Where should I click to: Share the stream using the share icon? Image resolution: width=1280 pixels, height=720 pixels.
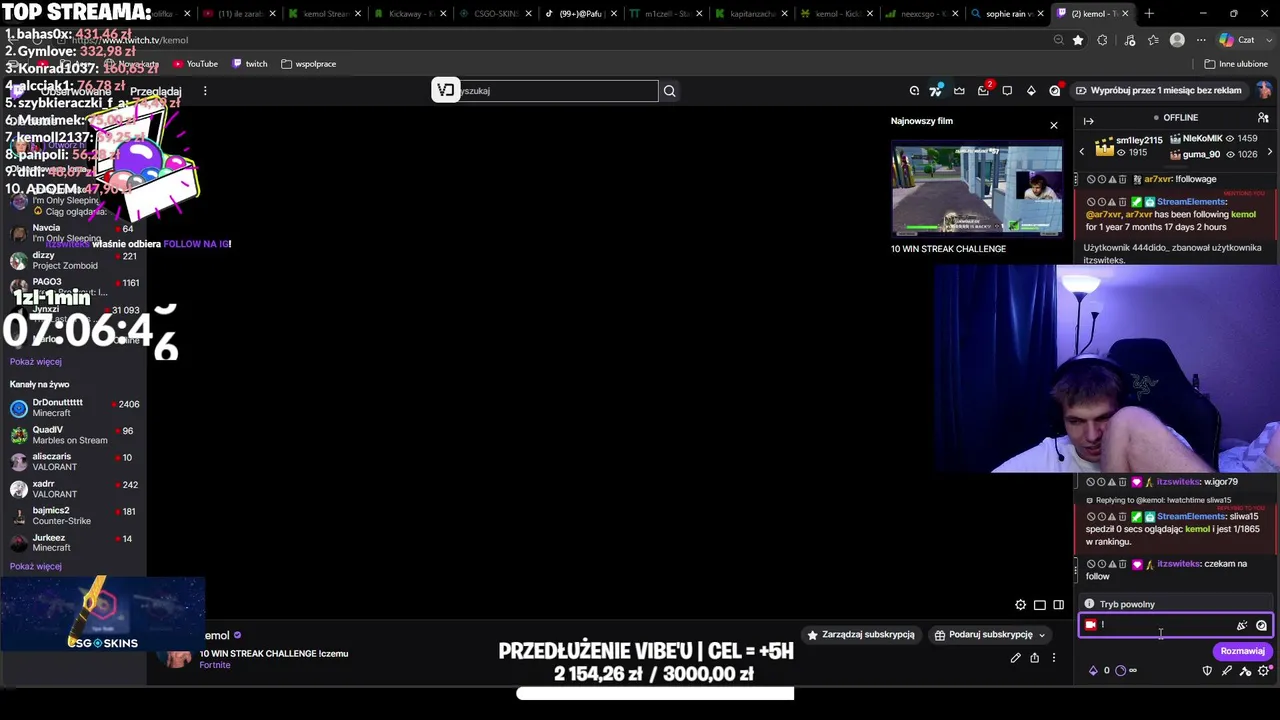pyautogui.click(x=1034, y=658)
